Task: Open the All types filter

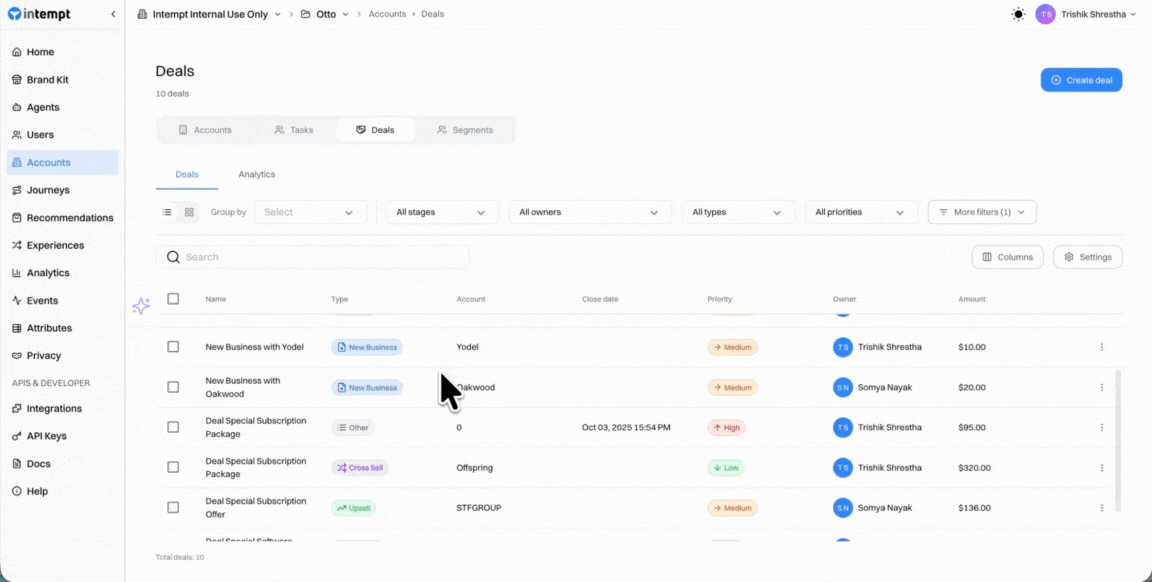Action: 738,212
